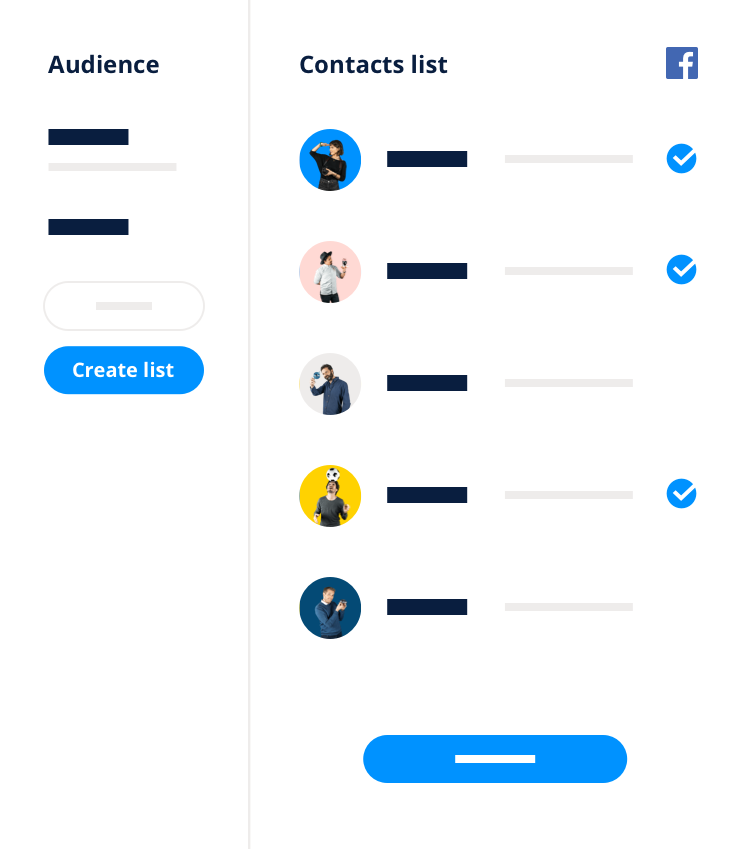Viewport: 746px width, 850px height.
Task: Click the Audience heading
Action: [104, 65]
